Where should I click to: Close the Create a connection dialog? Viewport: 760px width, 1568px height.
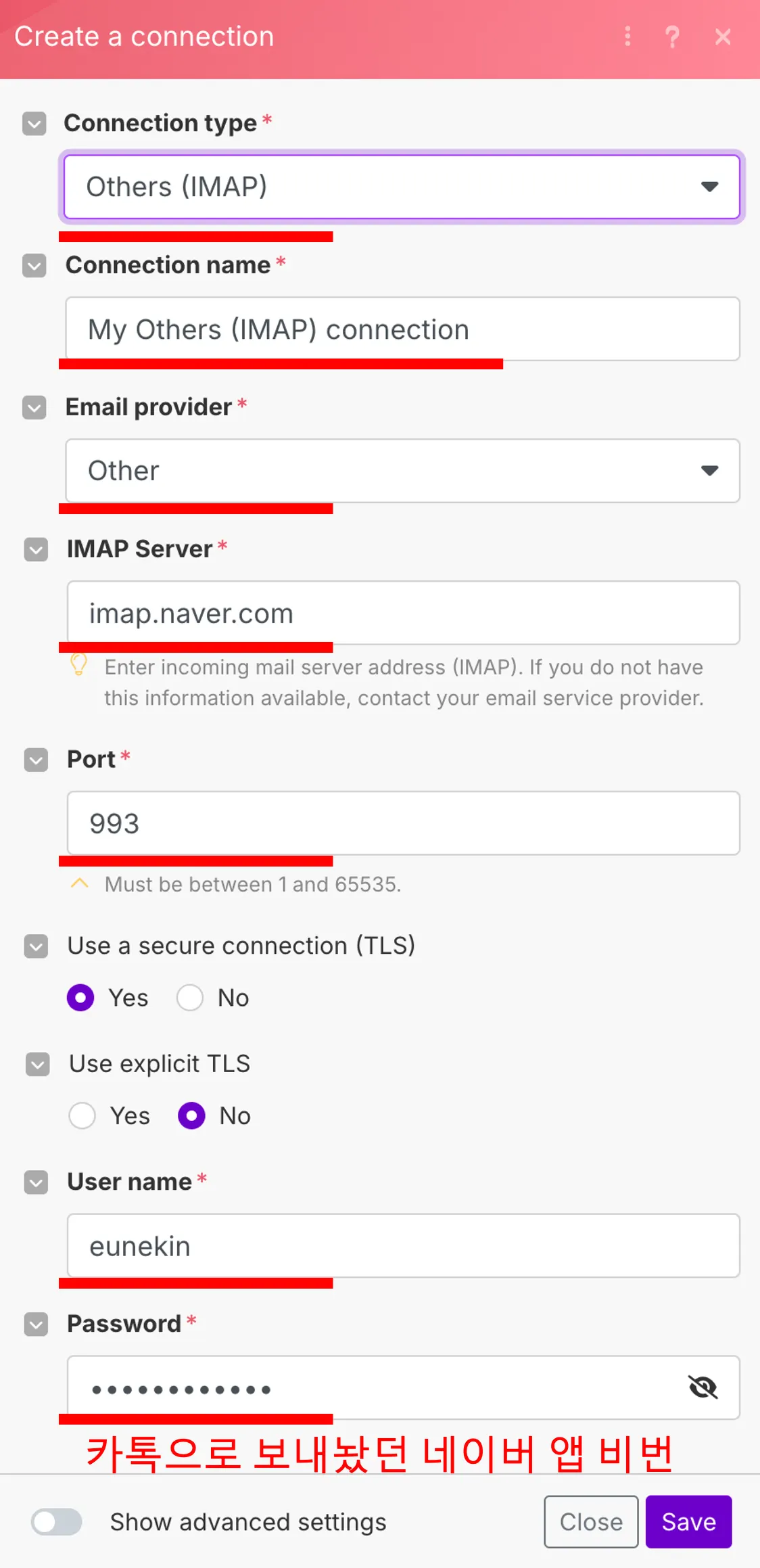click(723, 37)
